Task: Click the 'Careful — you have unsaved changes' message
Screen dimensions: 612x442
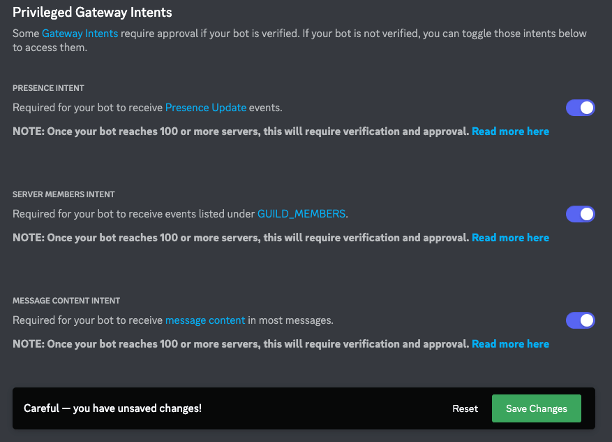Action: pos(112,408)
